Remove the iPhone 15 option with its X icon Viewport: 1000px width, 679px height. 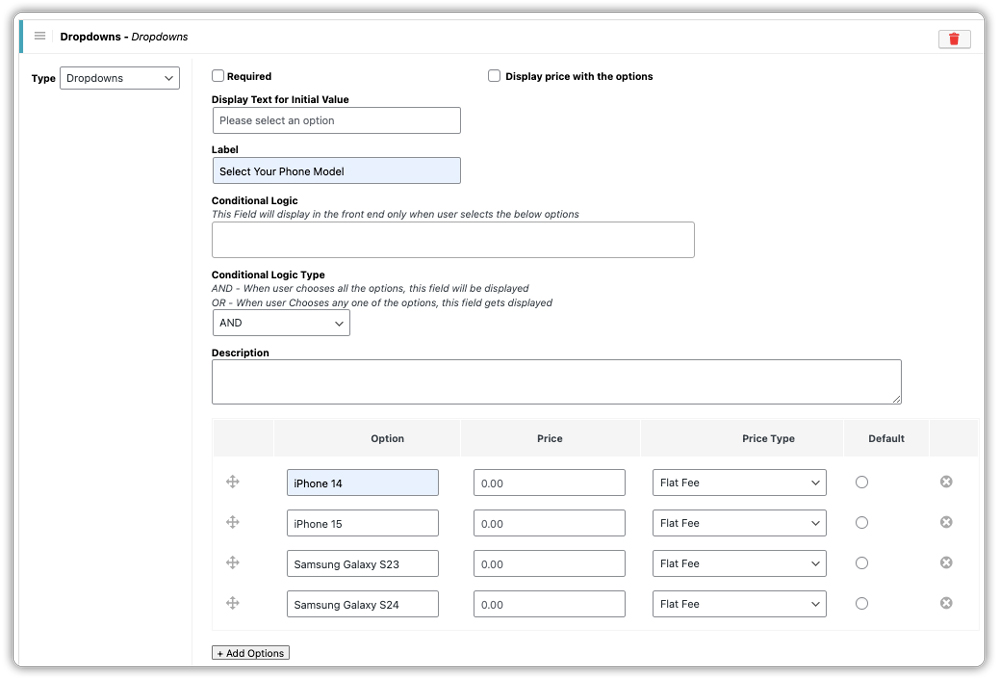pyautogui.click(x=945, y=522)
